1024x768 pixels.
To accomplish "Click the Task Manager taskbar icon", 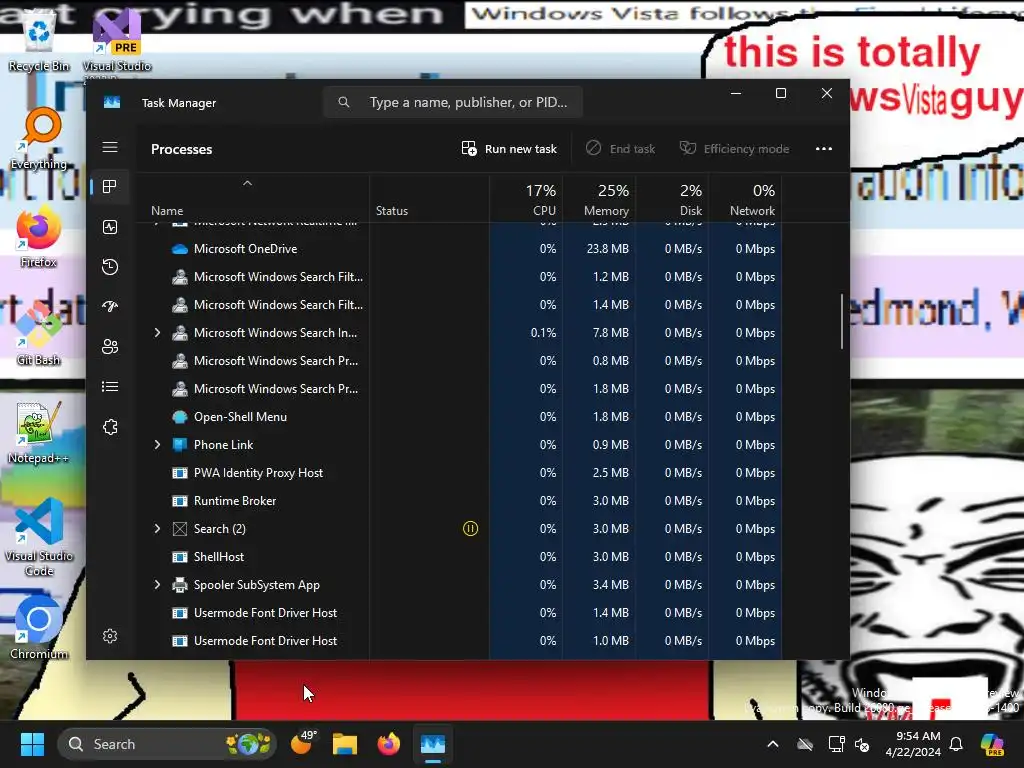I will coord(432,744).
